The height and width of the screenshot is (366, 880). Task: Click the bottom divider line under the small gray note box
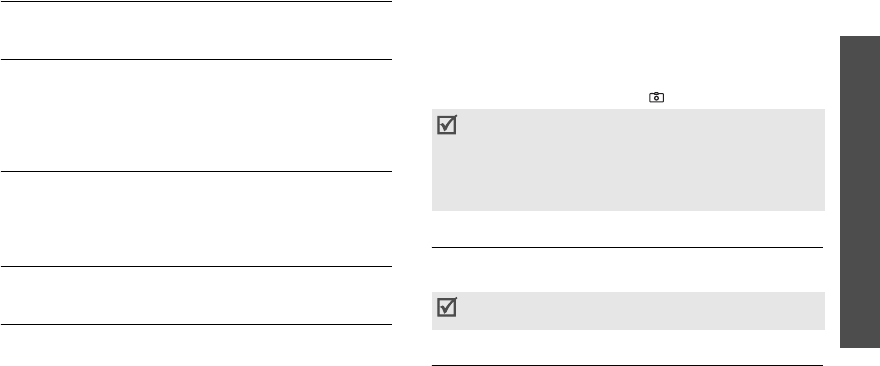(627, 365)
